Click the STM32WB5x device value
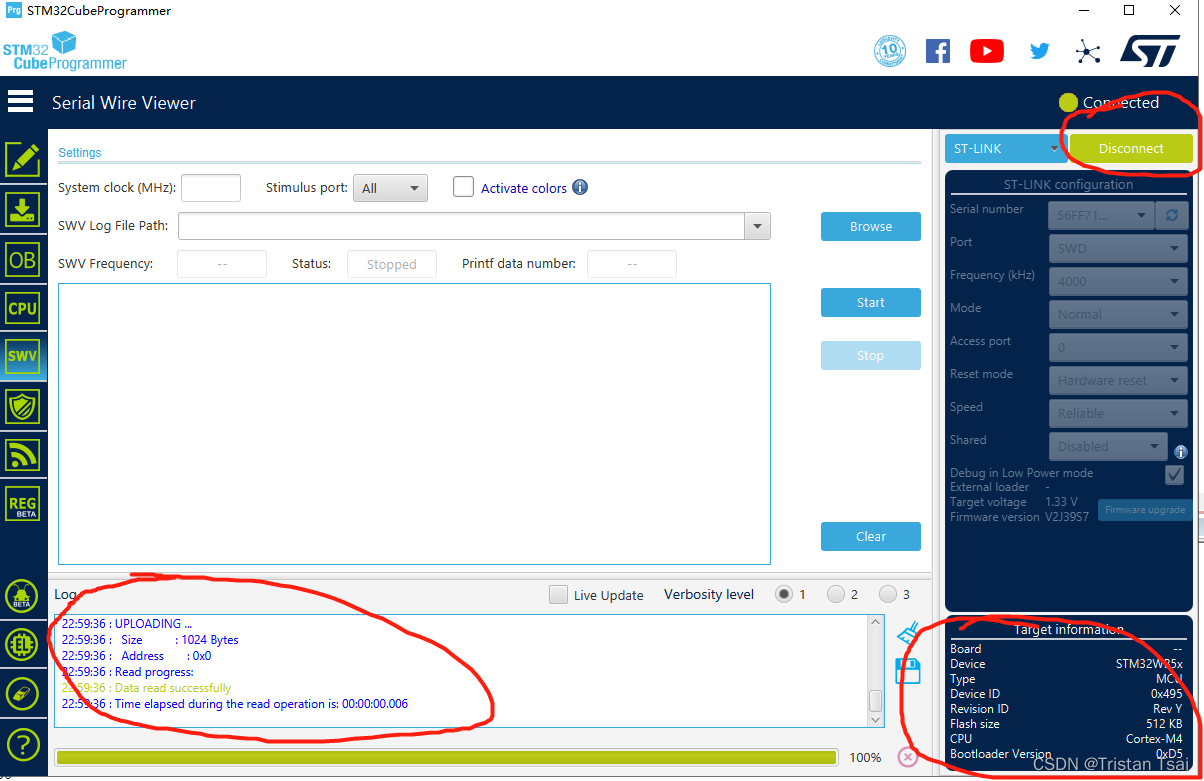Screen dimensions: 1204x781 [x=1149, y=664]
